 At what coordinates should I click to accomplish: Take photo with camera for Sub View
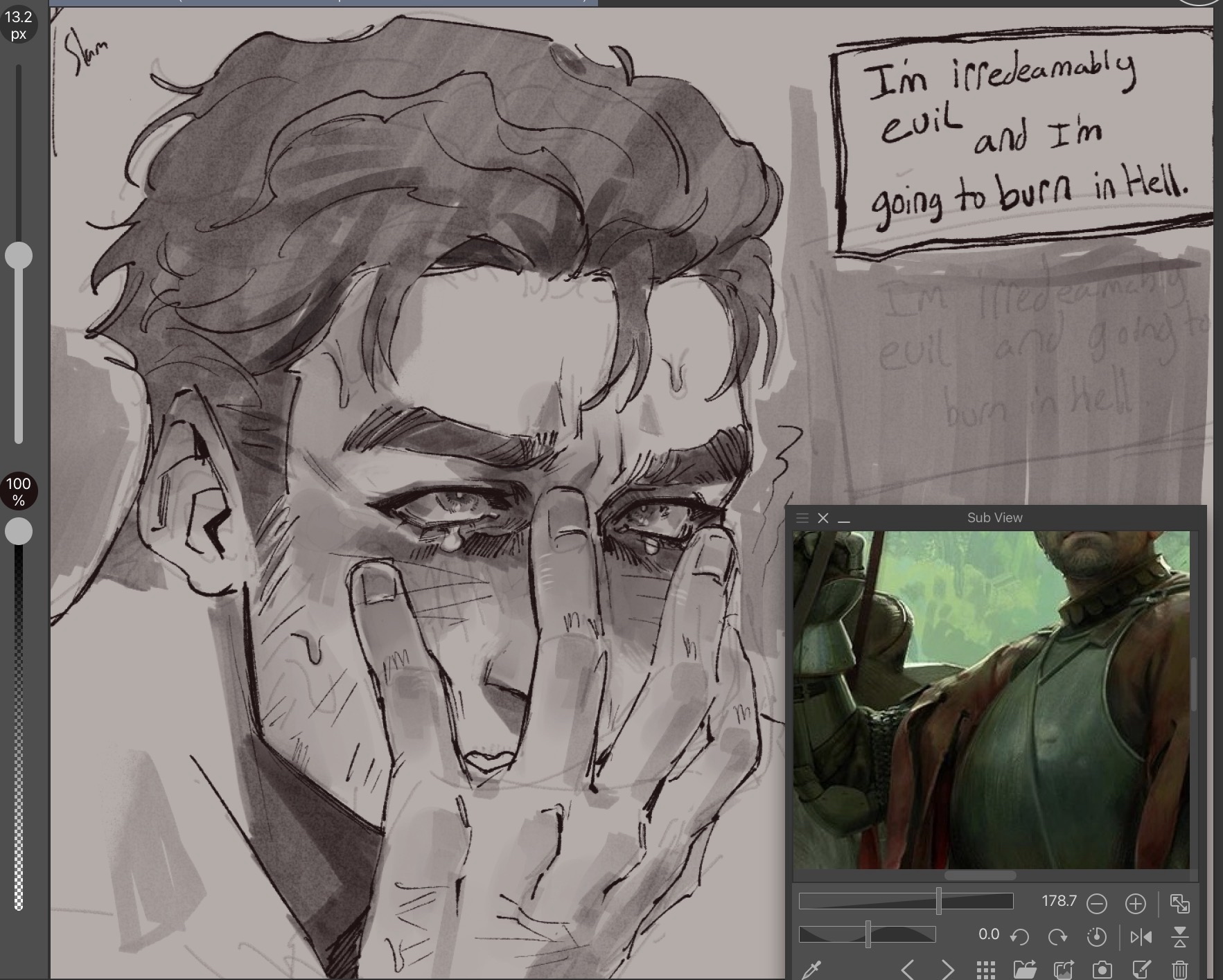pos(1102,970)
